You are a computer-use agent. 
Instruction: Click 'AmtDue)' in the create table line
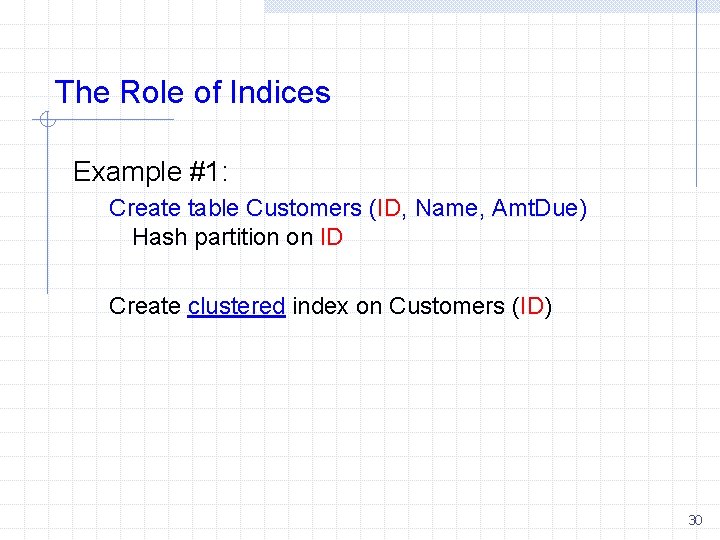[x=539, y=208]
